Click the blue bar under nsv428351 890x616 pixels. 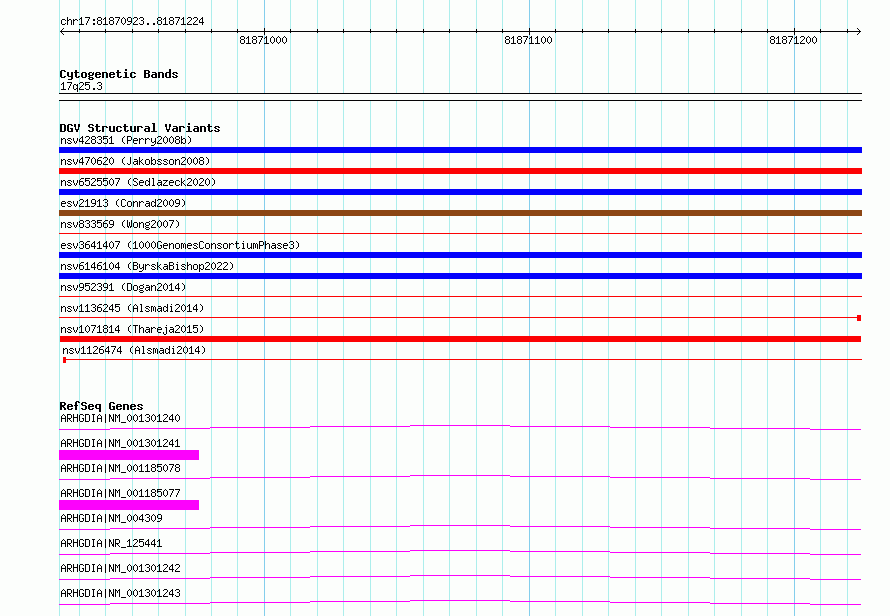(x=460, y=150)
